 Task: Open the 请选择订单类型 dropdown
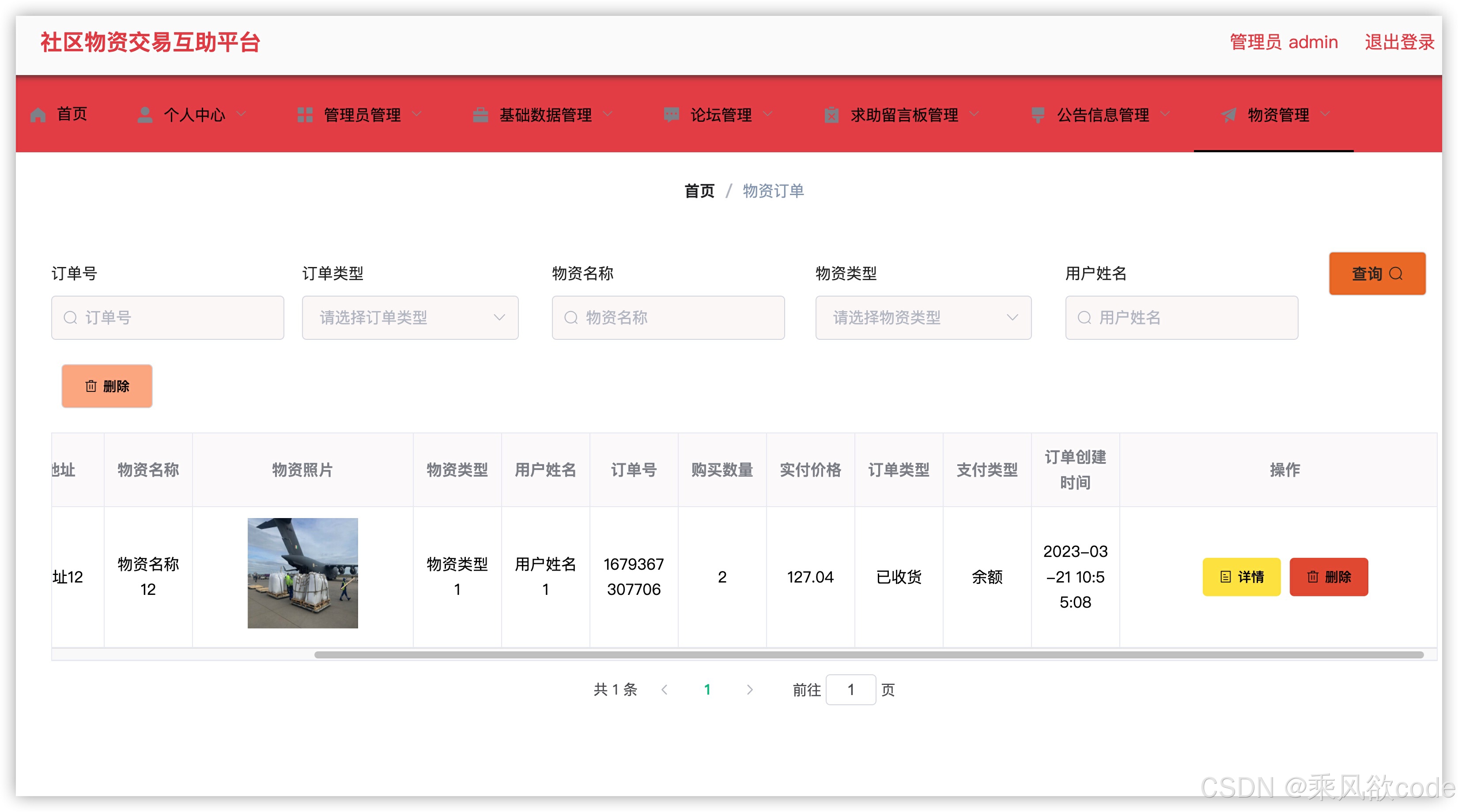pyautogui.click(x=410, y=317)
